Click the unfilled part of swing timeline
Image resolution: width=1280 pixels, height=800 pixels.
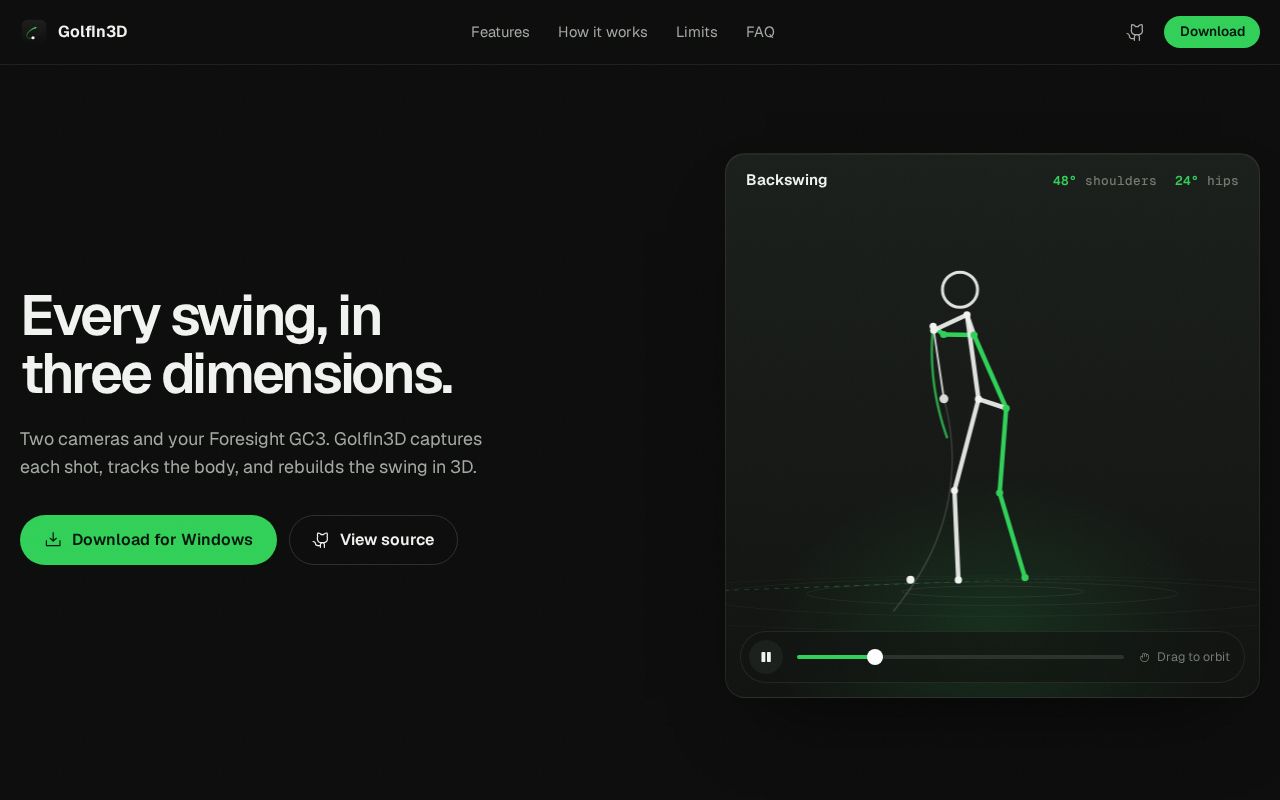click(x=1004, y=657)
